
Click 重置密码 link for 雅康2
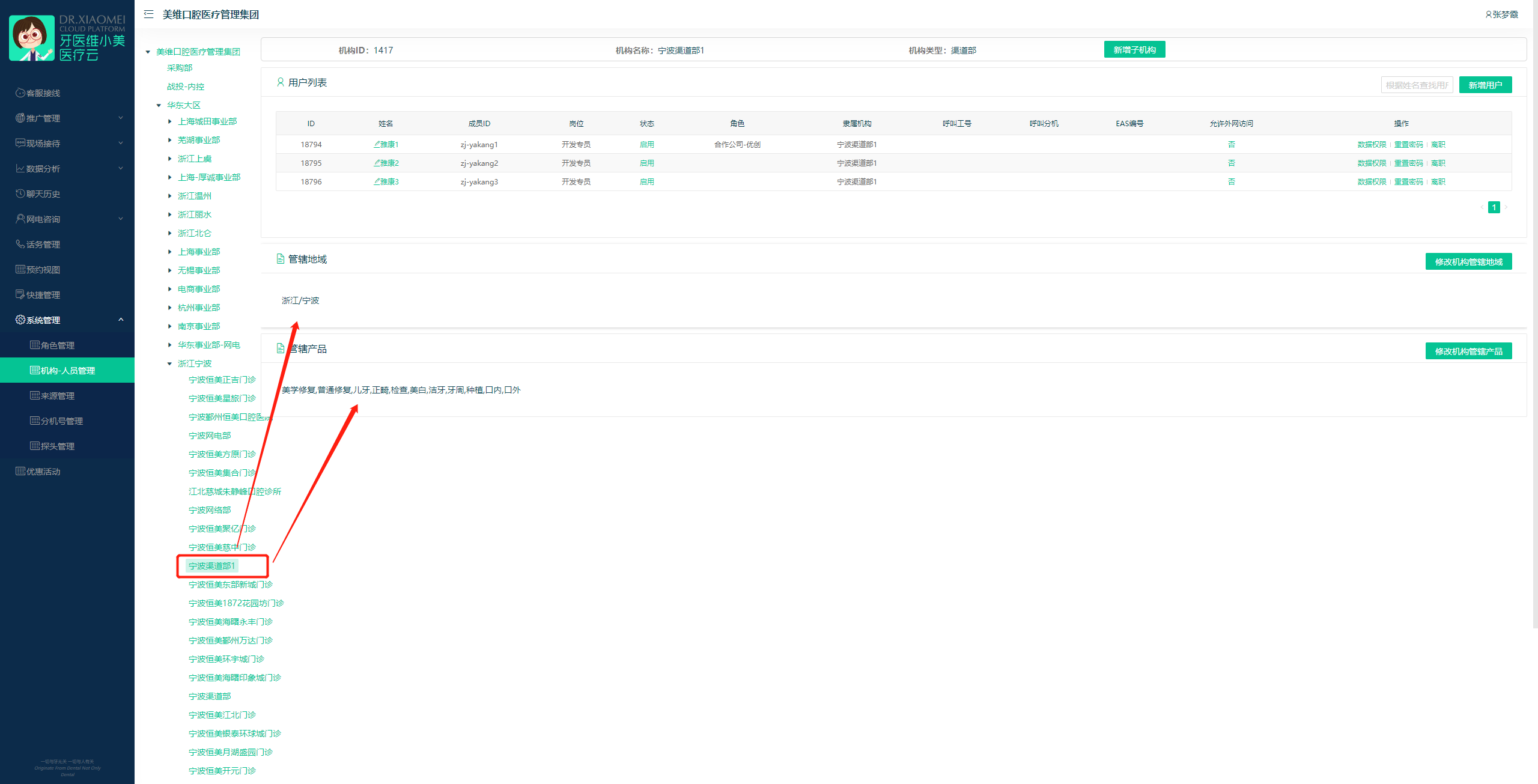tap(1408, 163)
